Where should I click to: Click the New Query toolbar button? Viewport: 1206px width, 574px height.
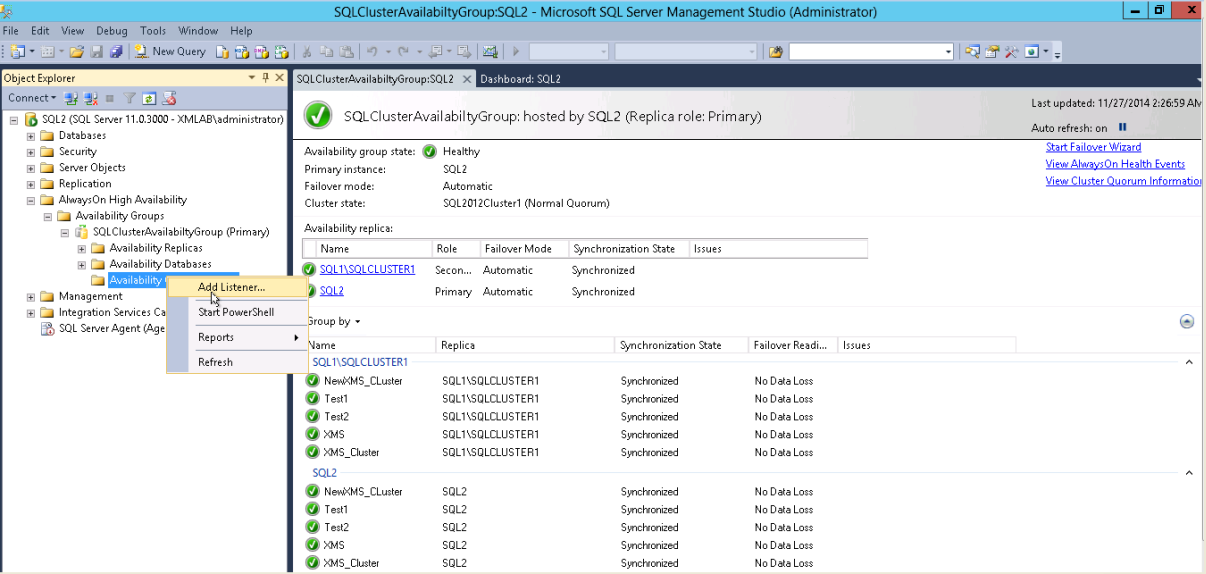click(170, 52)
